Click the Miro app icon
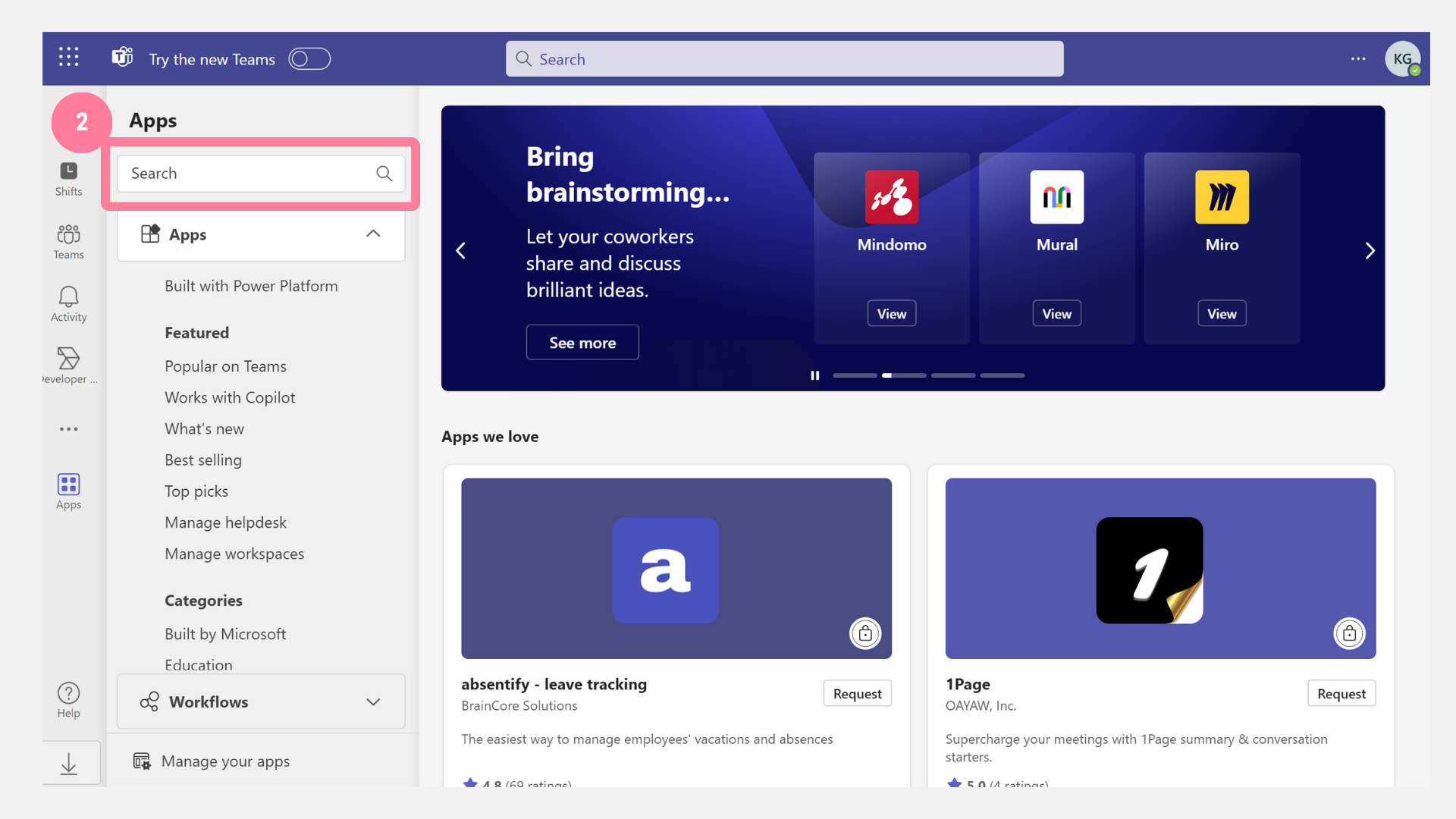This screenshot has width=1456, height=819. [1221, 197]
